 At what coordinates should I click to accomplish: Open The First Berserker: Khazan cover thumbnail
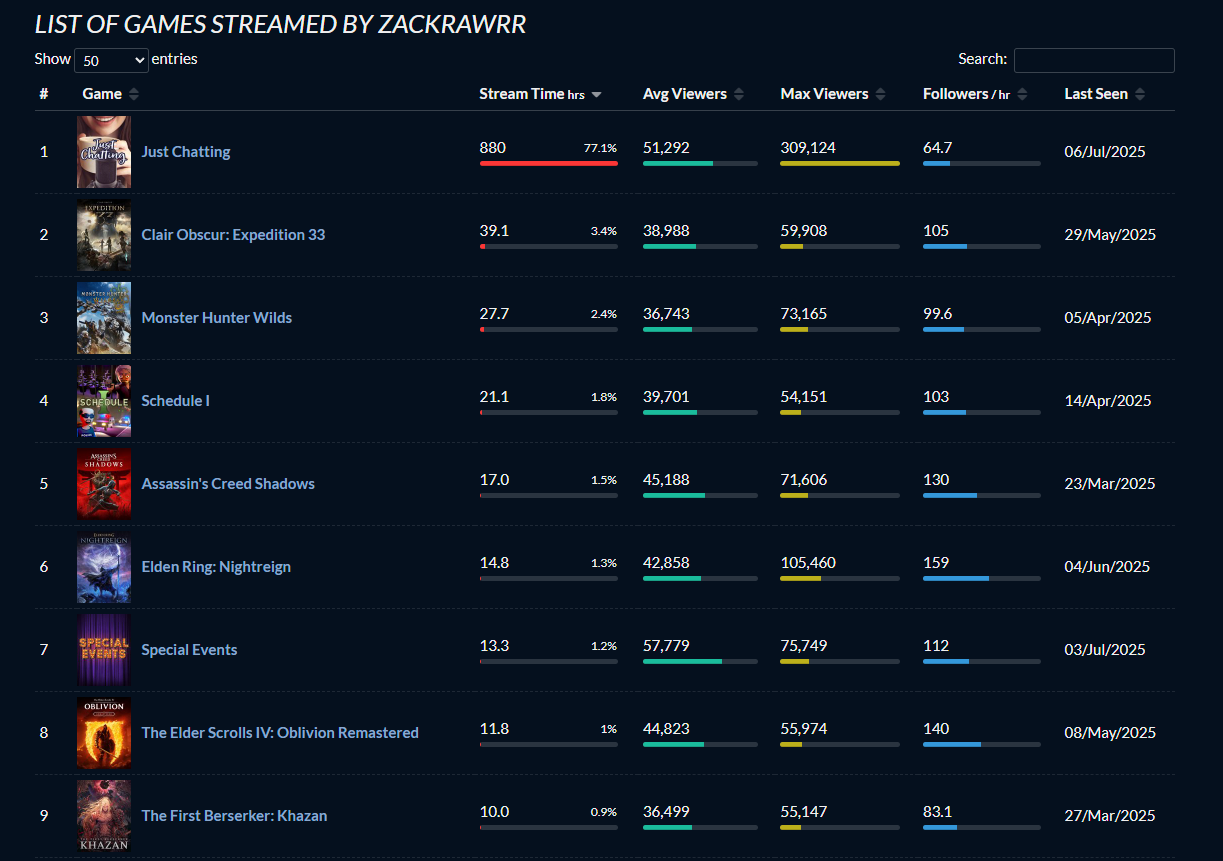pos(104,816)
